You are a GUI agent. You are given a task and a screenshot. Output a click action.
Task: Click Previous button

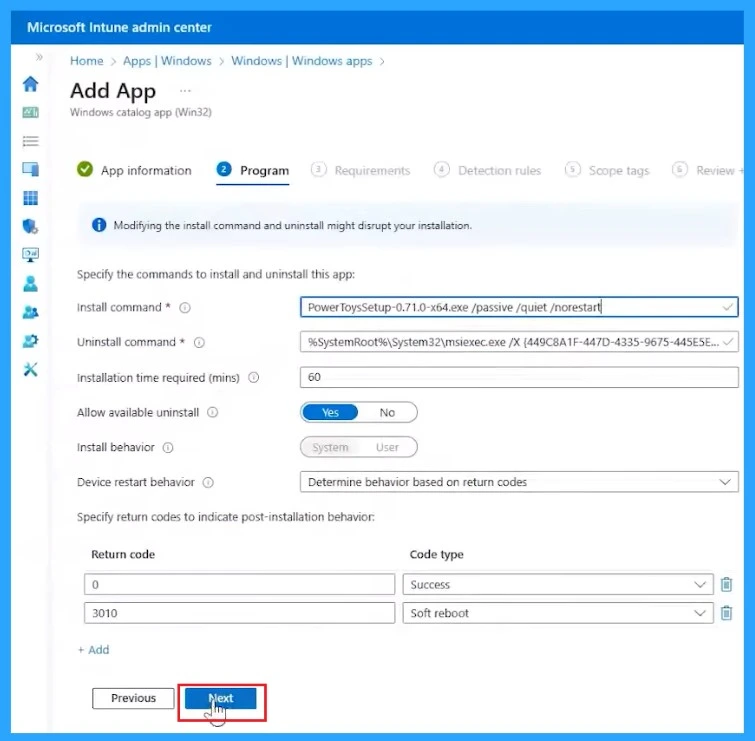133,698
